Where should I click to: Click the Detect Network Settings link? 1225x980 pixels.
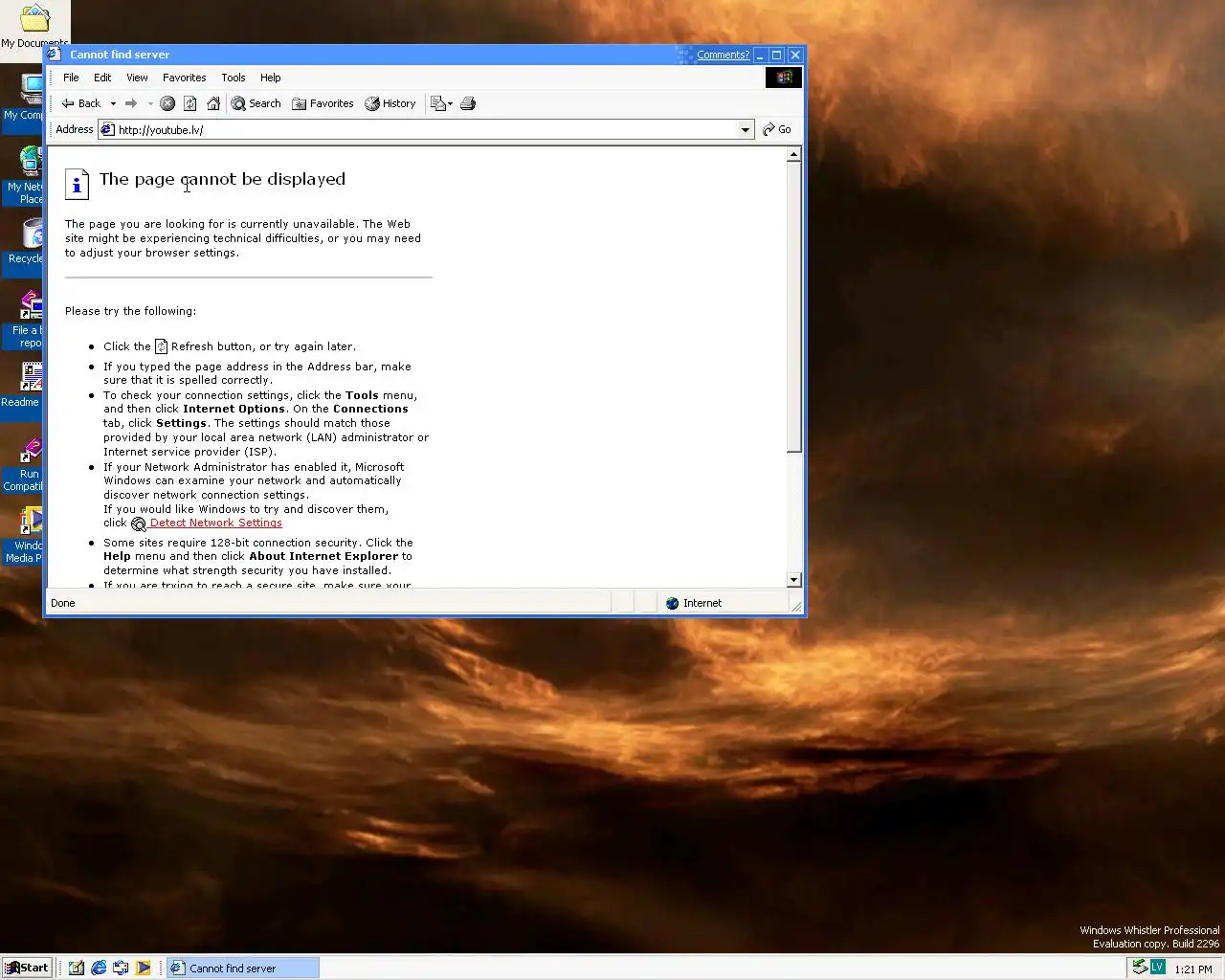point(216,523)
